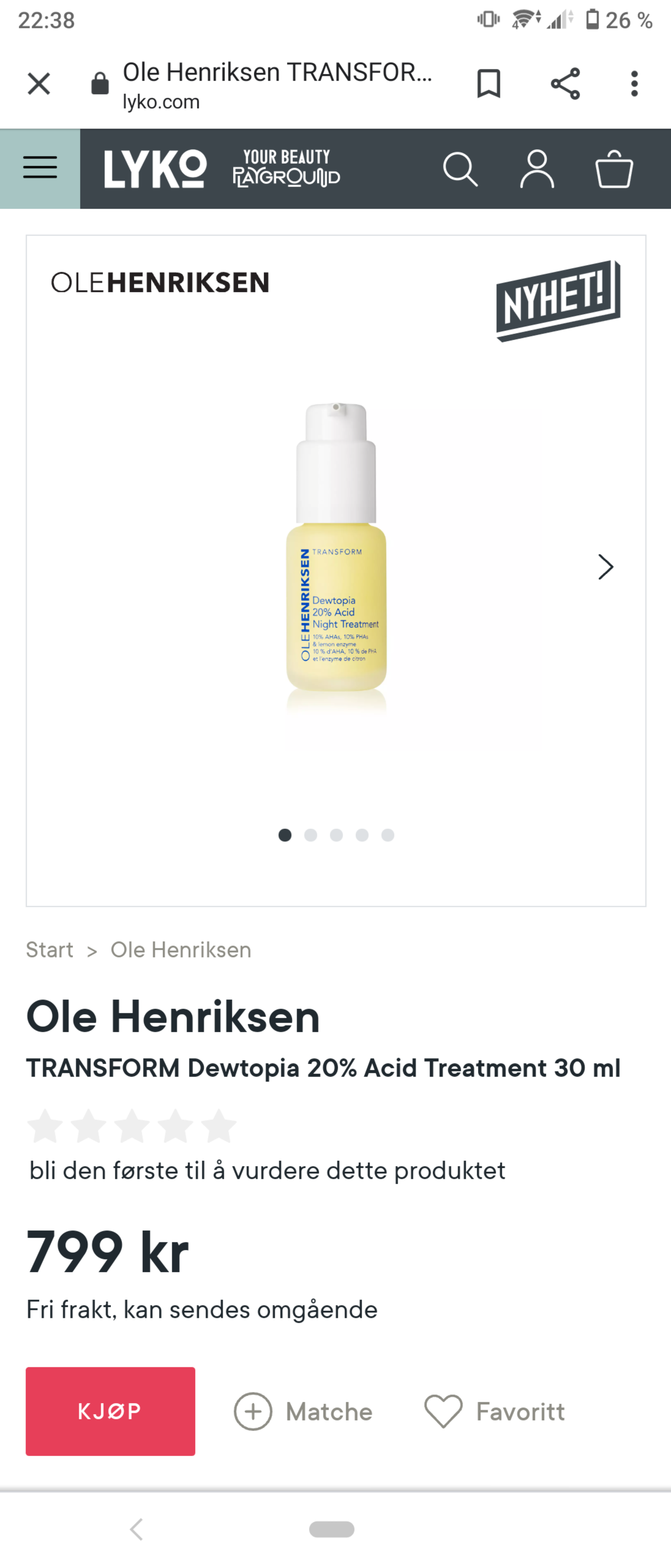Rate product with the fifth star
This screenshot has height=1568, width=671.
pos(218,1125)
